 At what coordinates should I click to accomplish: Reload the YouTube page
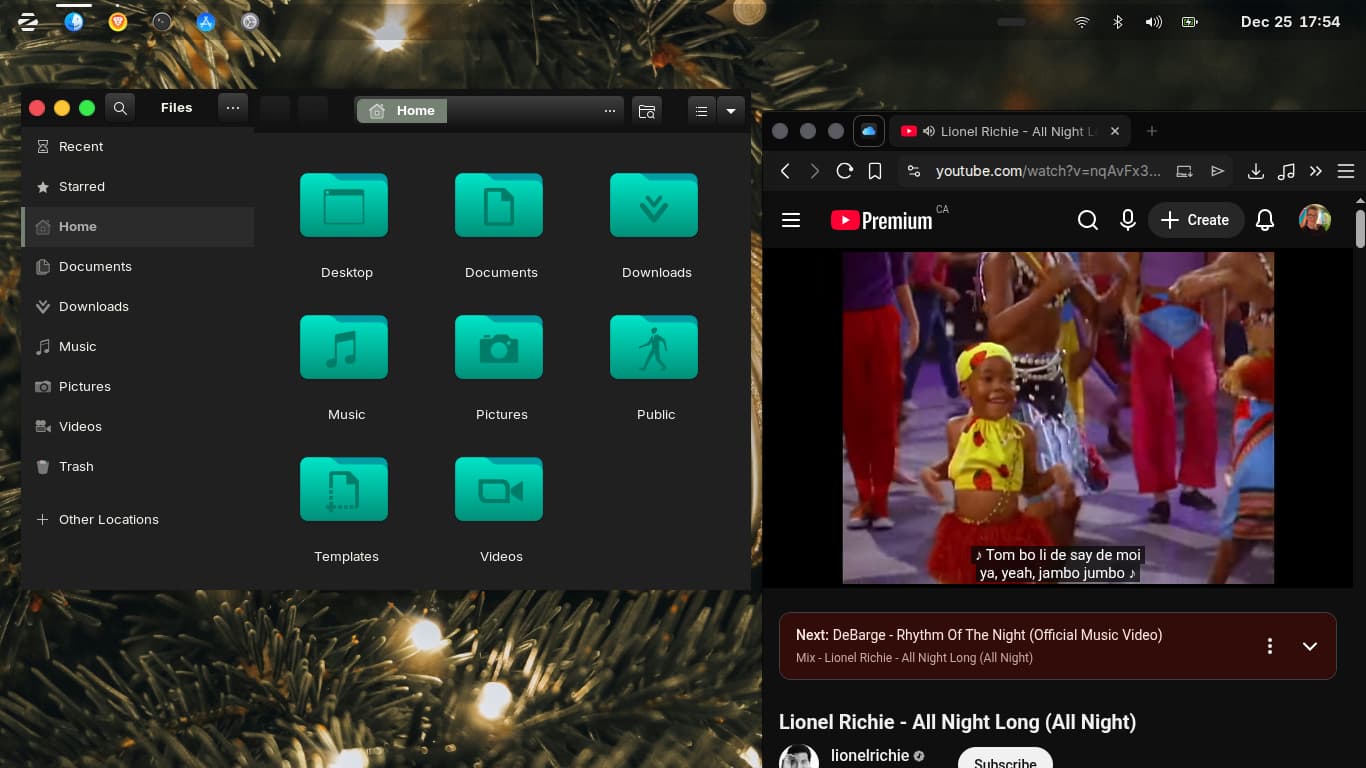[845, 171]
